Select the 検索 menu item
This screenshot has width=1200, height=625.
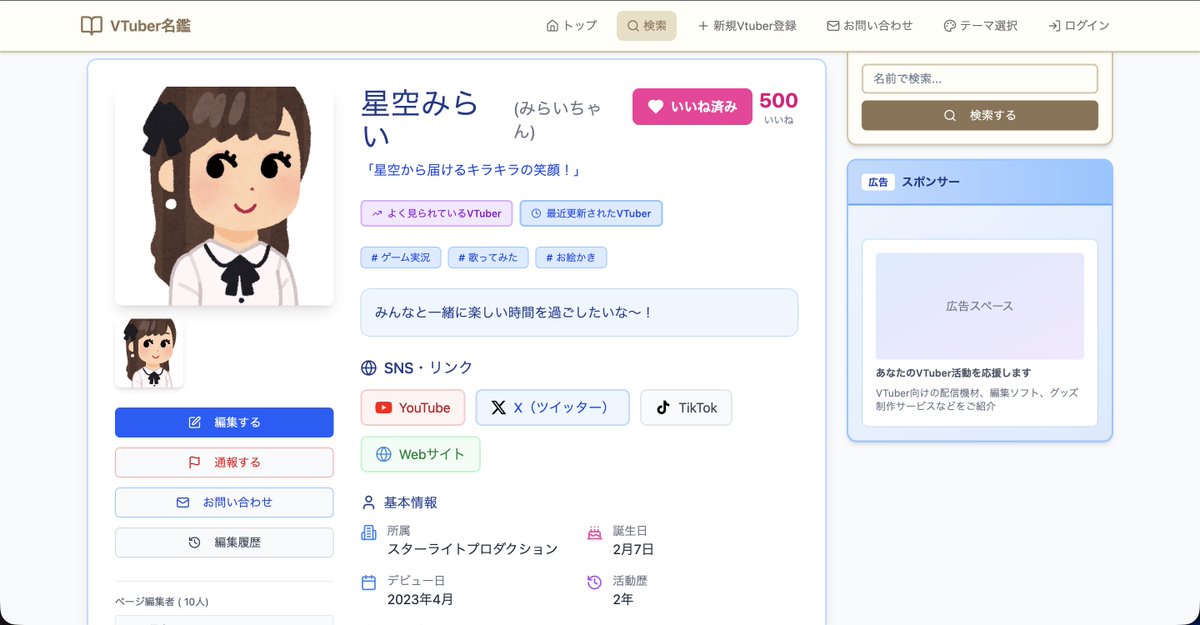[x=646, y=26]
